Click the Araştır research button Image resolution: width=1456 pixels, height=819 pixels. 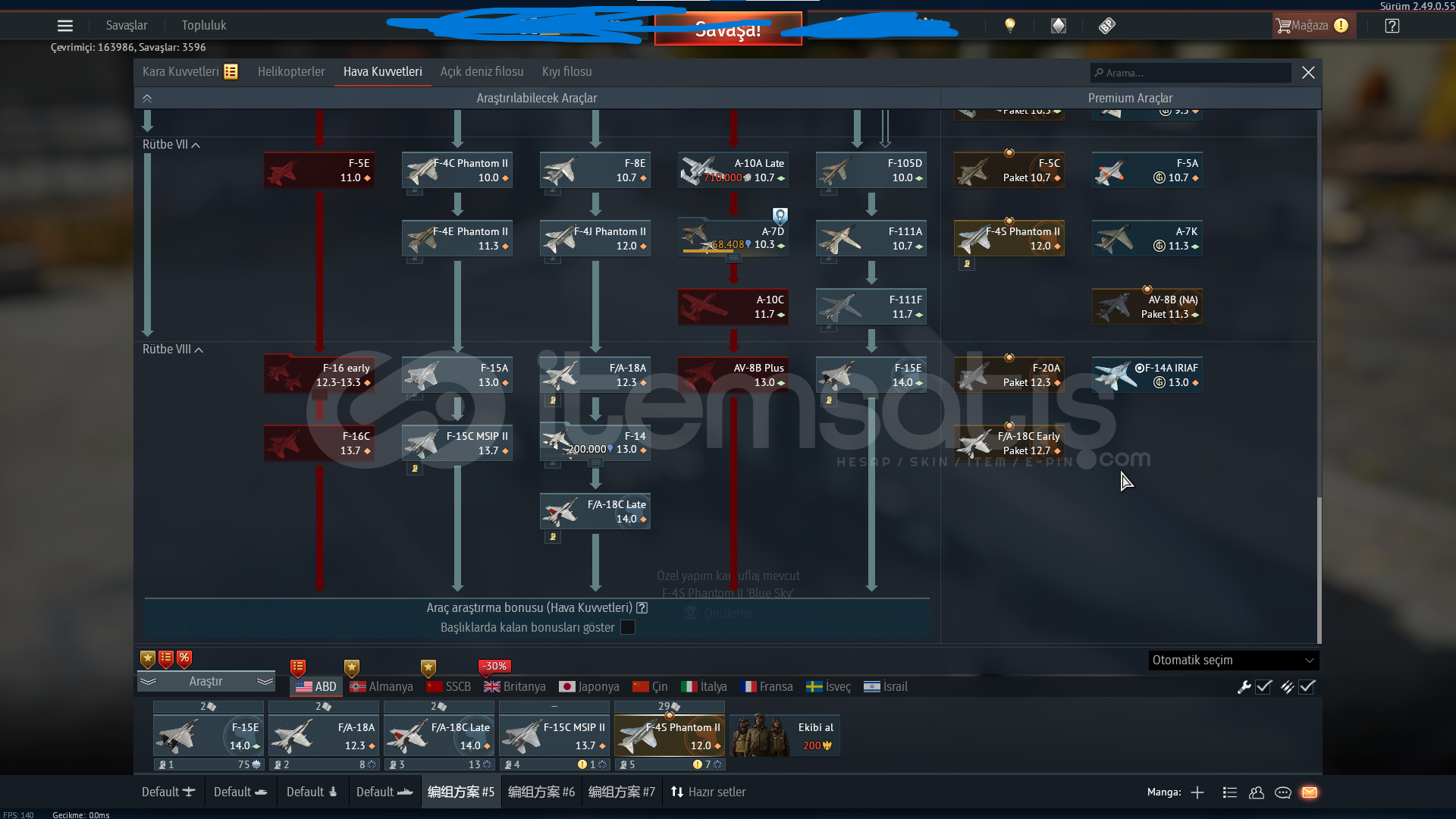(206, 682)
